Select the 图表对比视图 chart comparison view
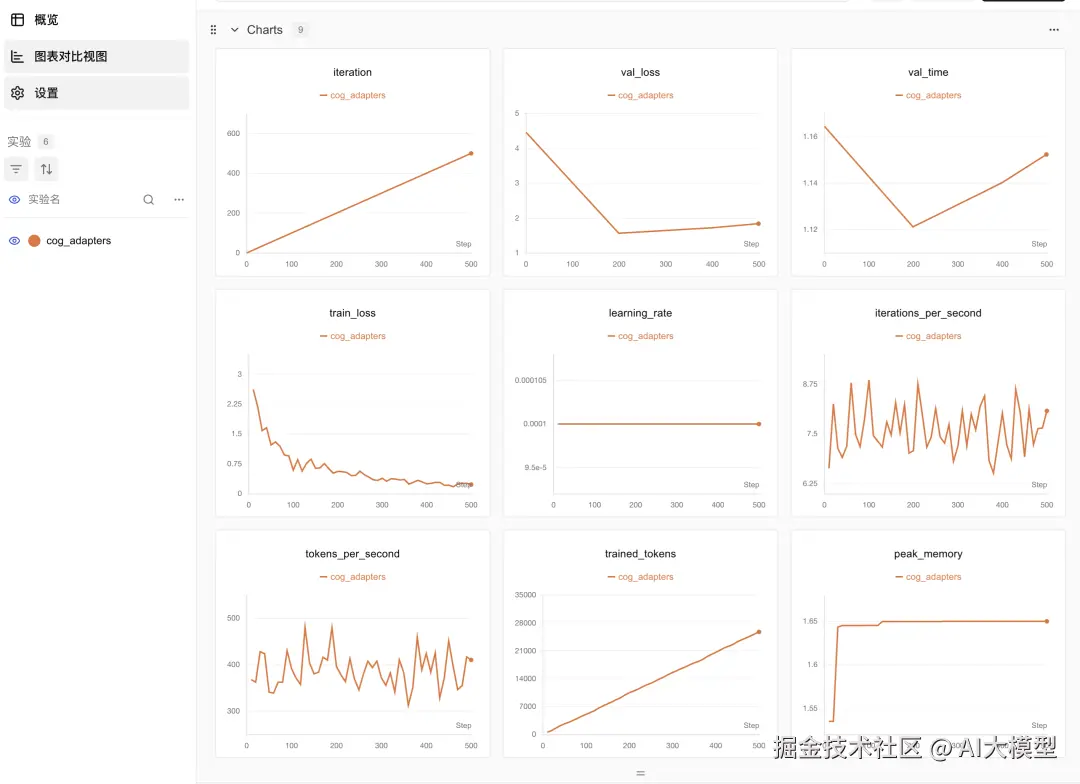Screen dimensions: 1080x784 coord(96,56)
